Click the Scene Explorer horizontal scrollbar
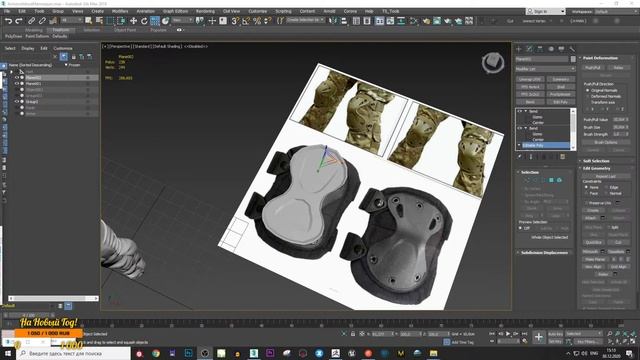Image resolution: width=640 pixels, height=360 pixels. [x=53, y=298]
